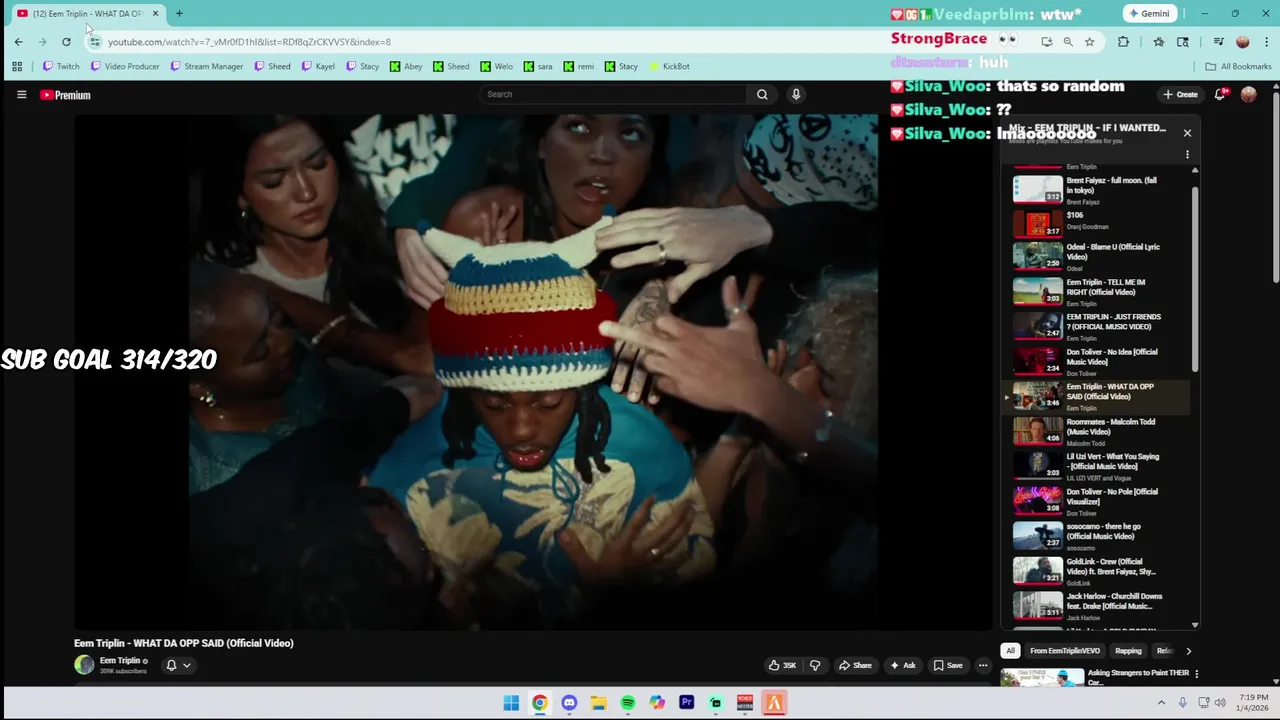The height and width of the screenshot is (720, 1280).
Task: Close the Eem Triplin tab
Action: click(155, 13)
